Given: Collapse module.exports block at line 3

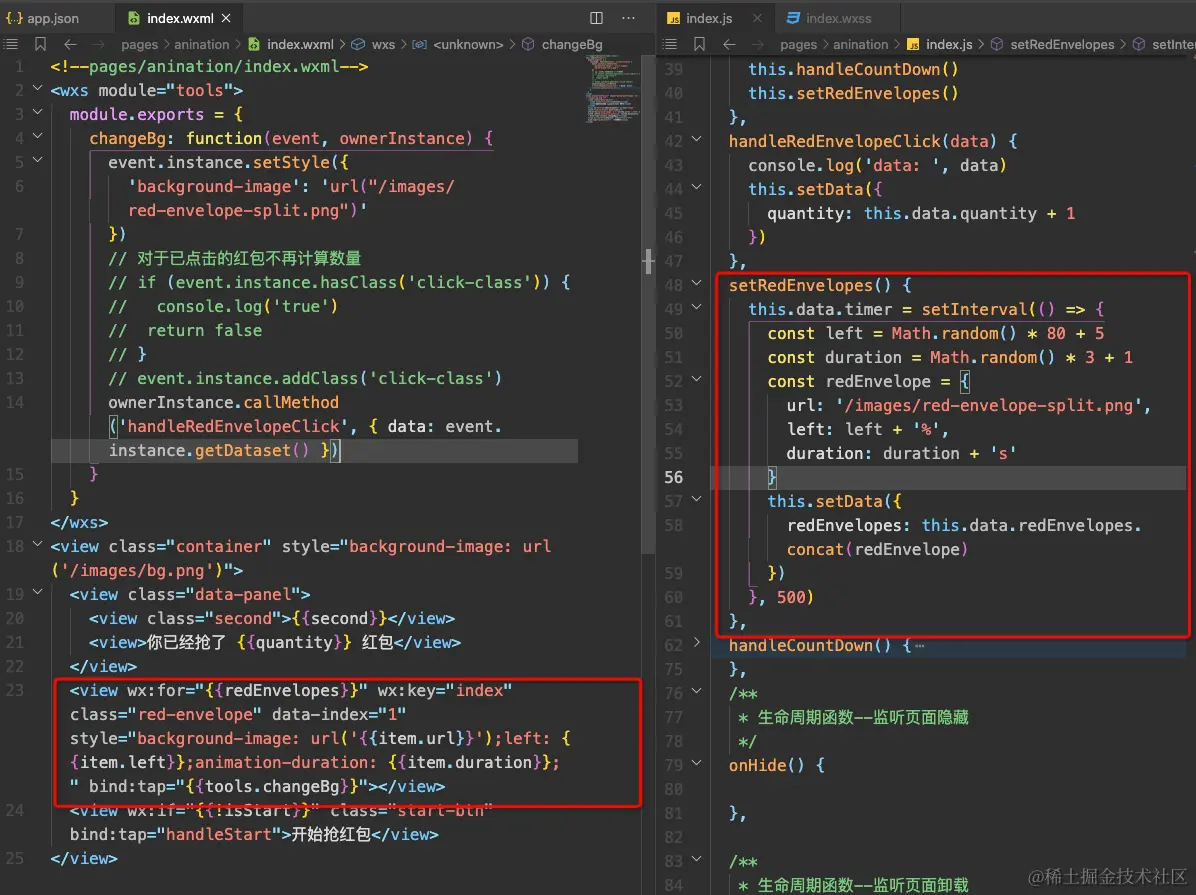Looking at the screenshot, I should point(37,112).
